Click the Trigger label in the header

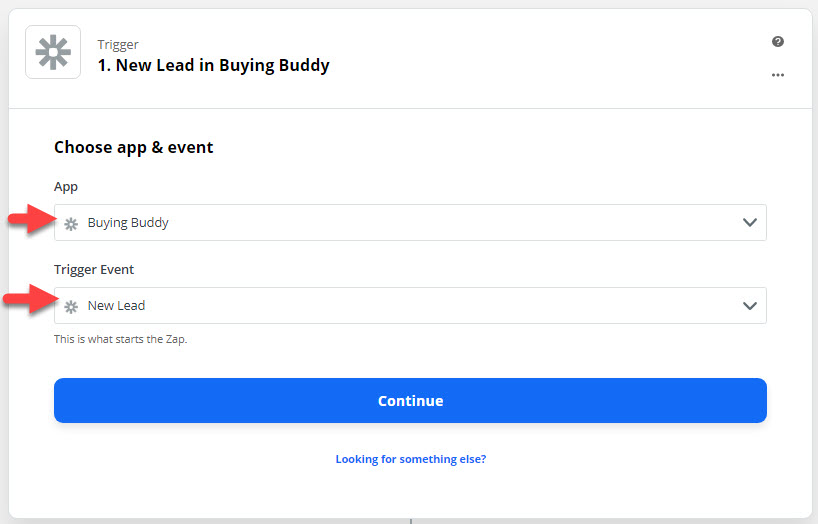click(118, 45)
